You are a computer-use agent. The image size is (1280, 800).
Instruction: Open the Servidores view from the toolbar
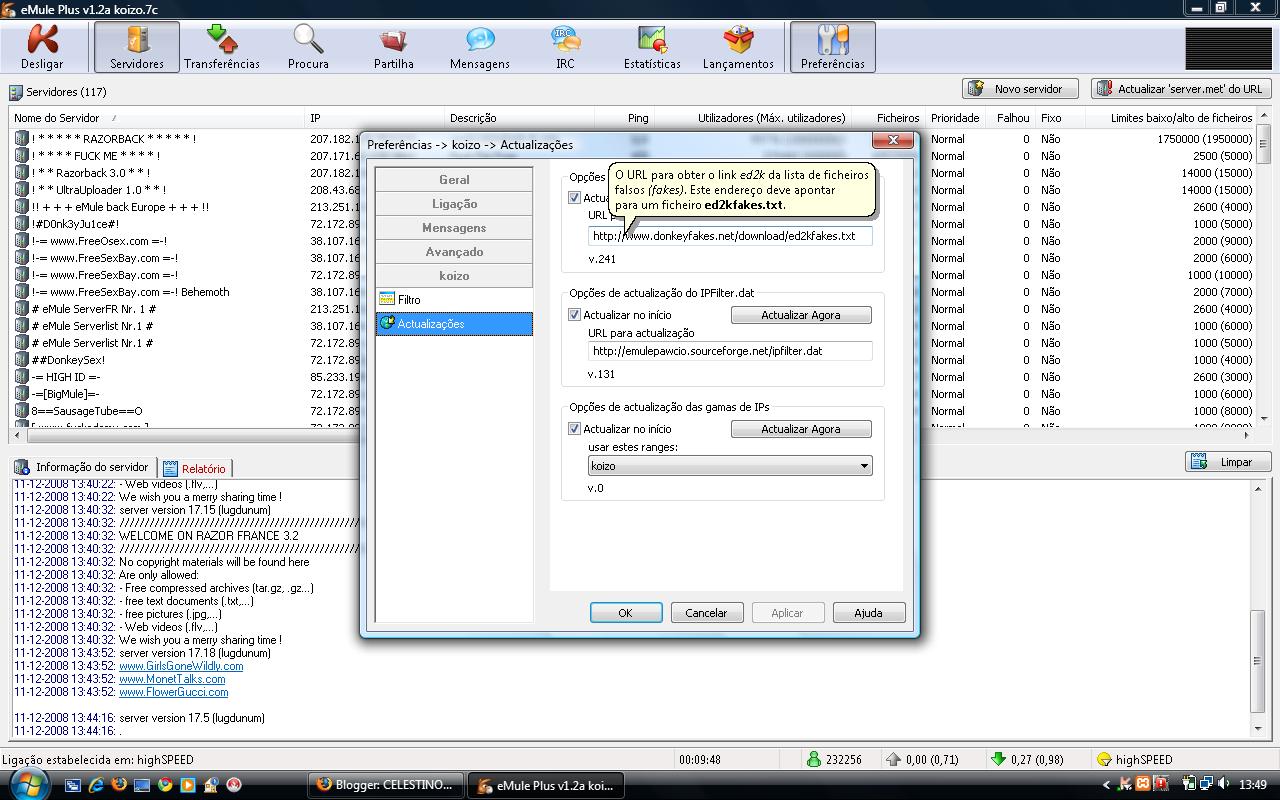(x=137, y=47)
